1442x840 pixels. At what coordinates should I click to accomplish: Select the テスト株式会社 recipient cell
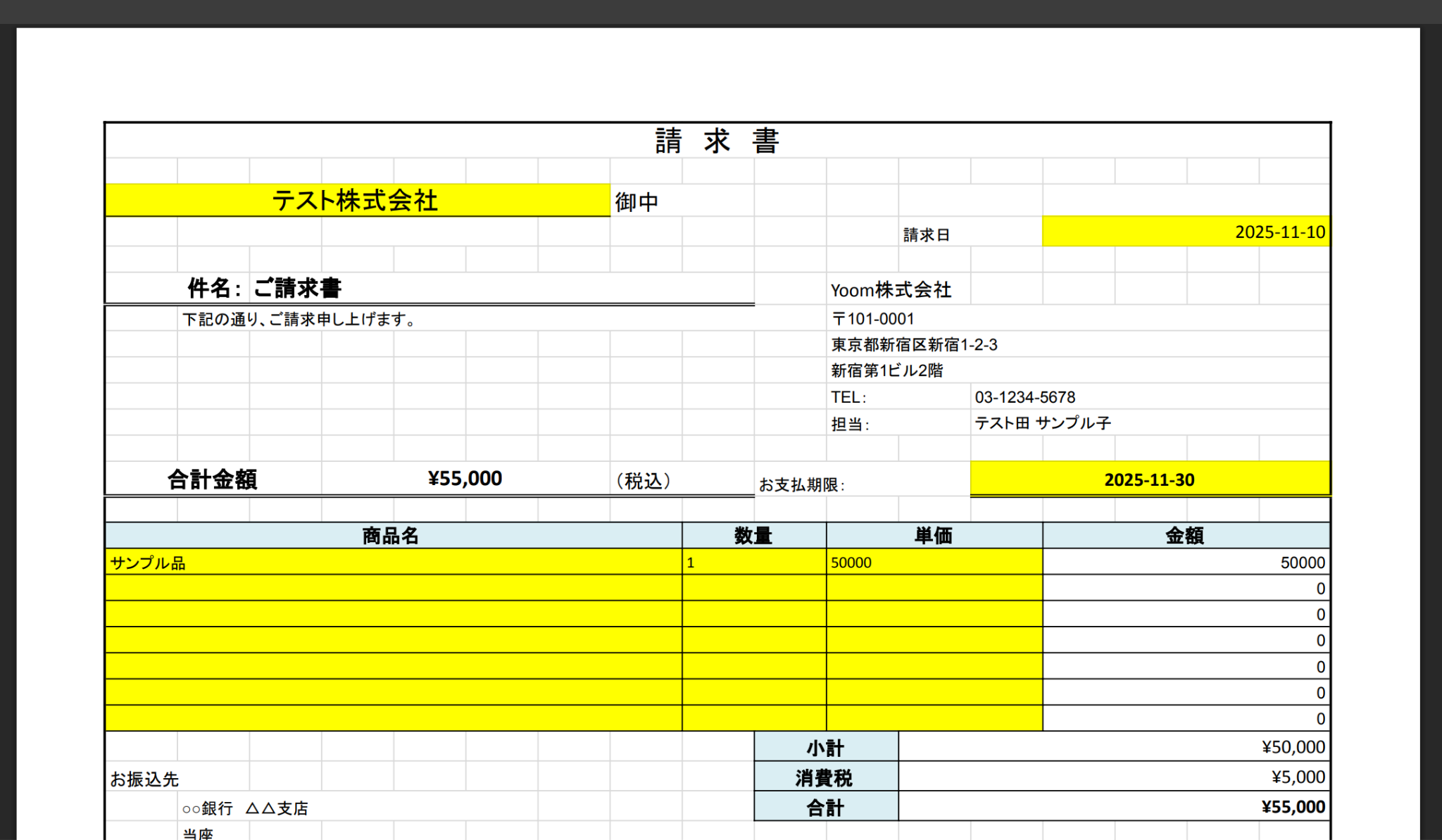click(x=356, y=201)
